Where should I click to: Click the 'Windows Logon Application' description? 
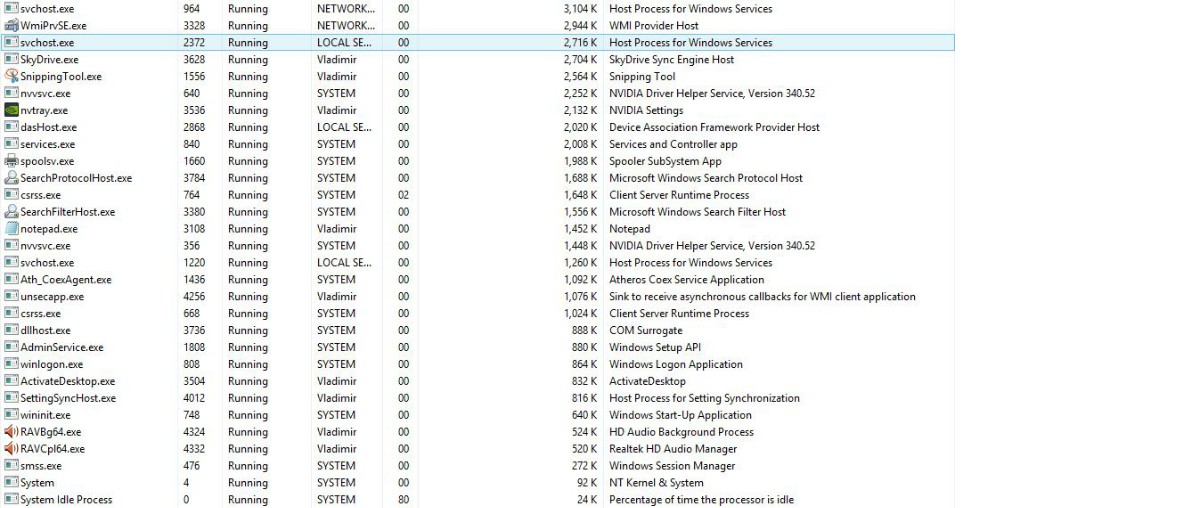[x=676, y=365]
